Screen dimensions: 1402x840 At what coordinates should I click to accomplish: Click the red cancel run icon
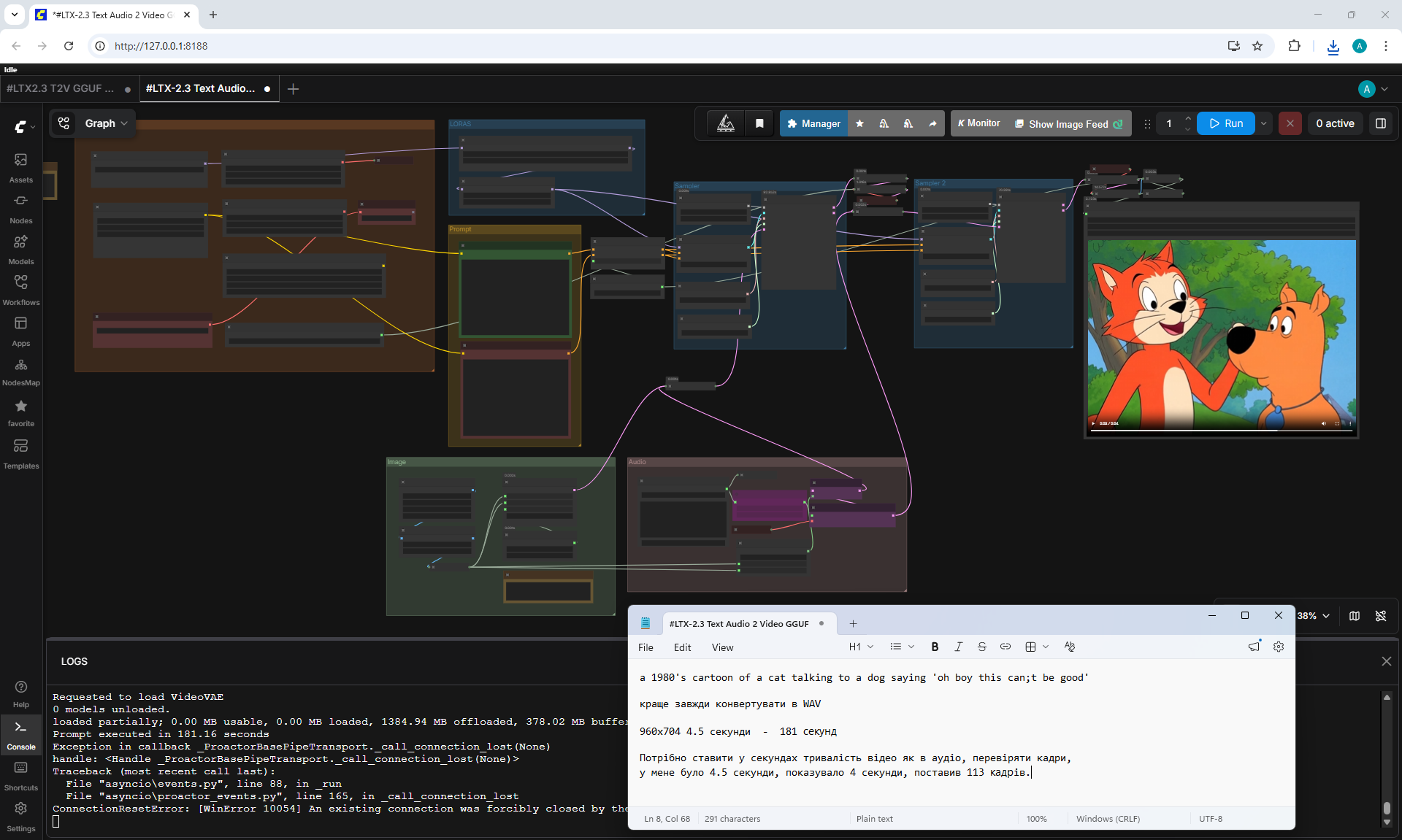click(x=1290, y=123)
